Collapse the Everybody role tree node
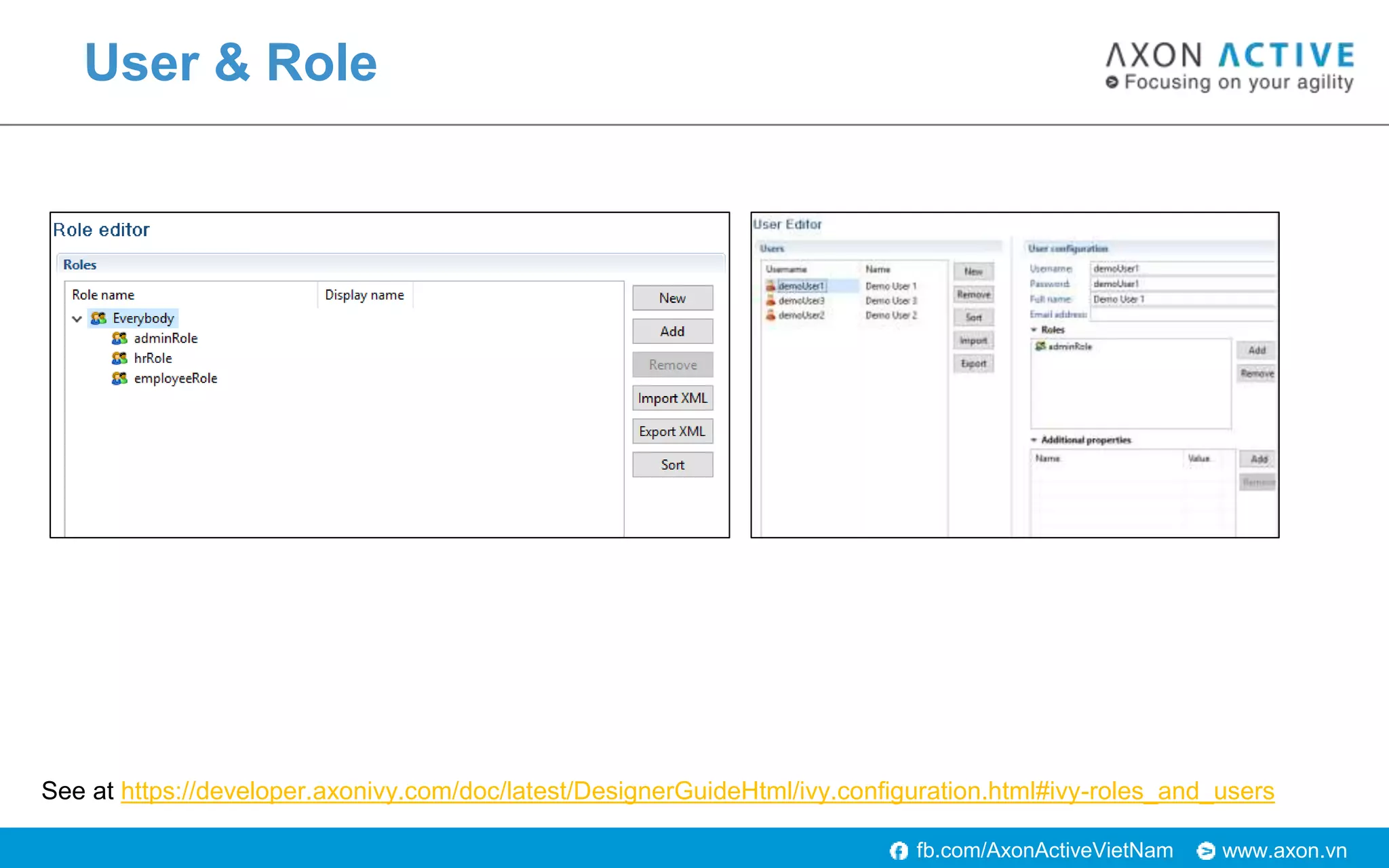The width and height of the screenshot is (1389, 868). click(77, 319)
